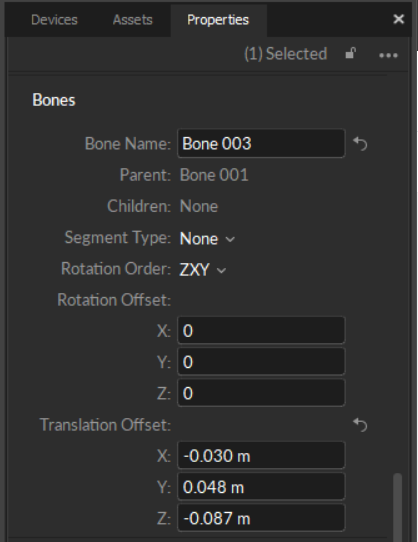Close the Properties panel
Screen dimensions: 418x542
click(399, 19)
